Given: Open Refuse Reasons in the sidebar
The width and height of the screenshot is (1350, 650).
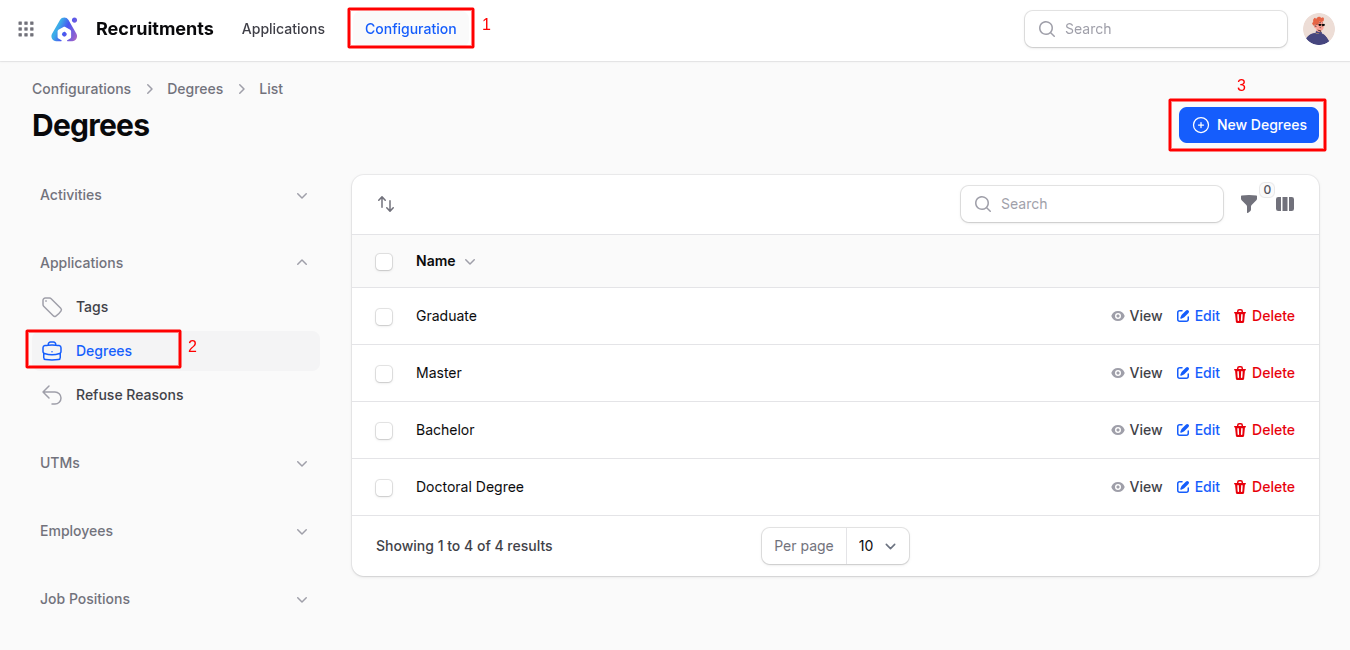Looking at the screenshot, I should click(129, 395).
